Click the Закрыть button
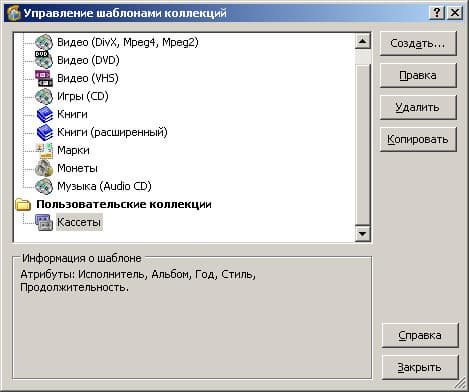Viewport: 469px width, 392px height. (420, 367)
